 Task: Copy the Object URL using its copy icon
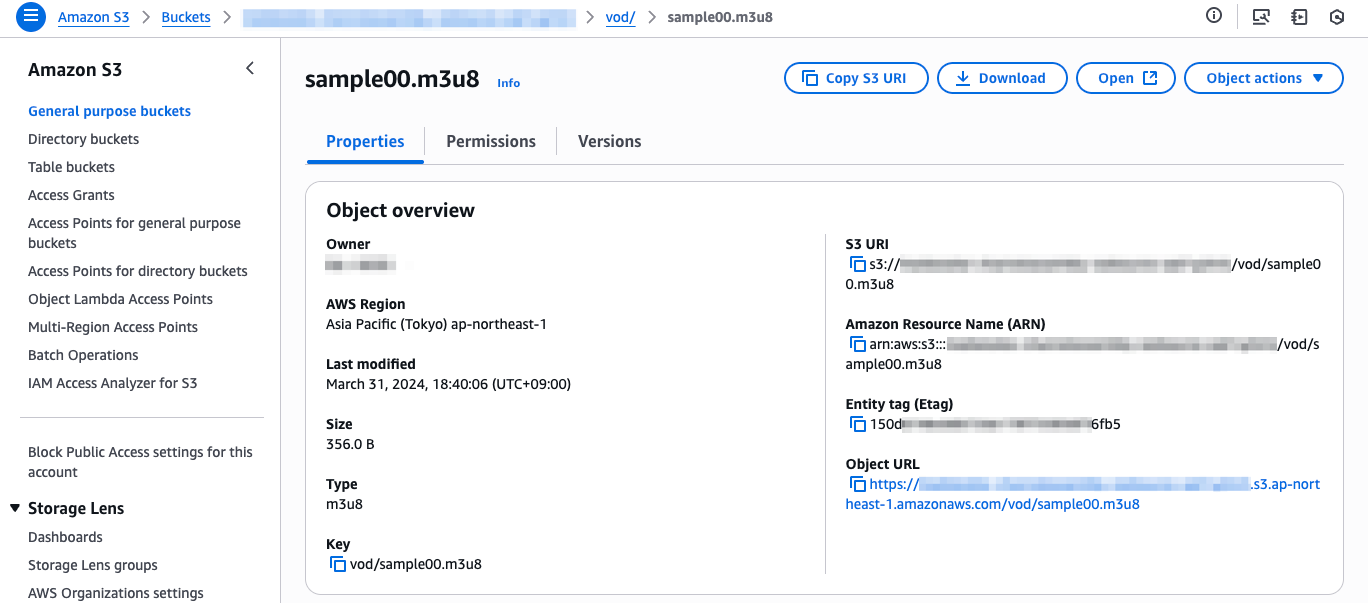coord(857,484)
